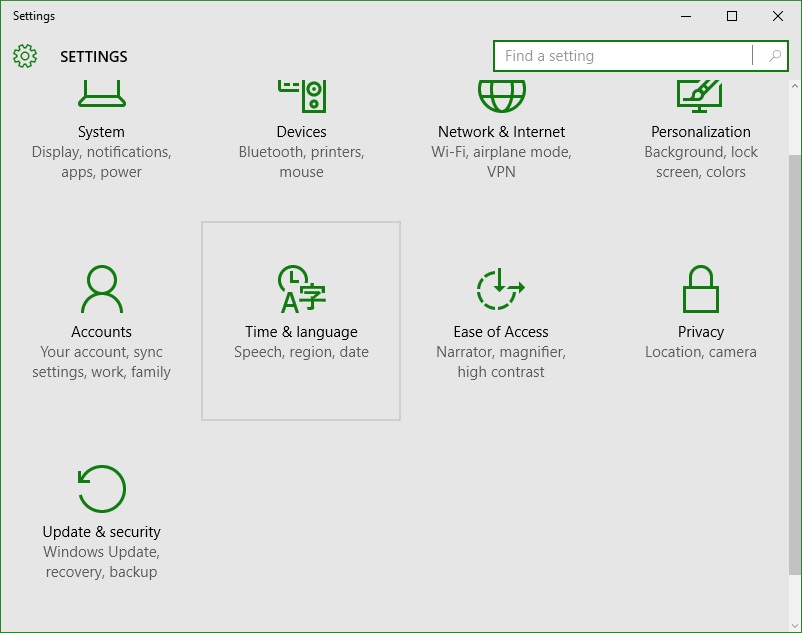Click 'Windows Update, recovery, backup' description
This screenshot has width=802, height=633.
[101, 562]
